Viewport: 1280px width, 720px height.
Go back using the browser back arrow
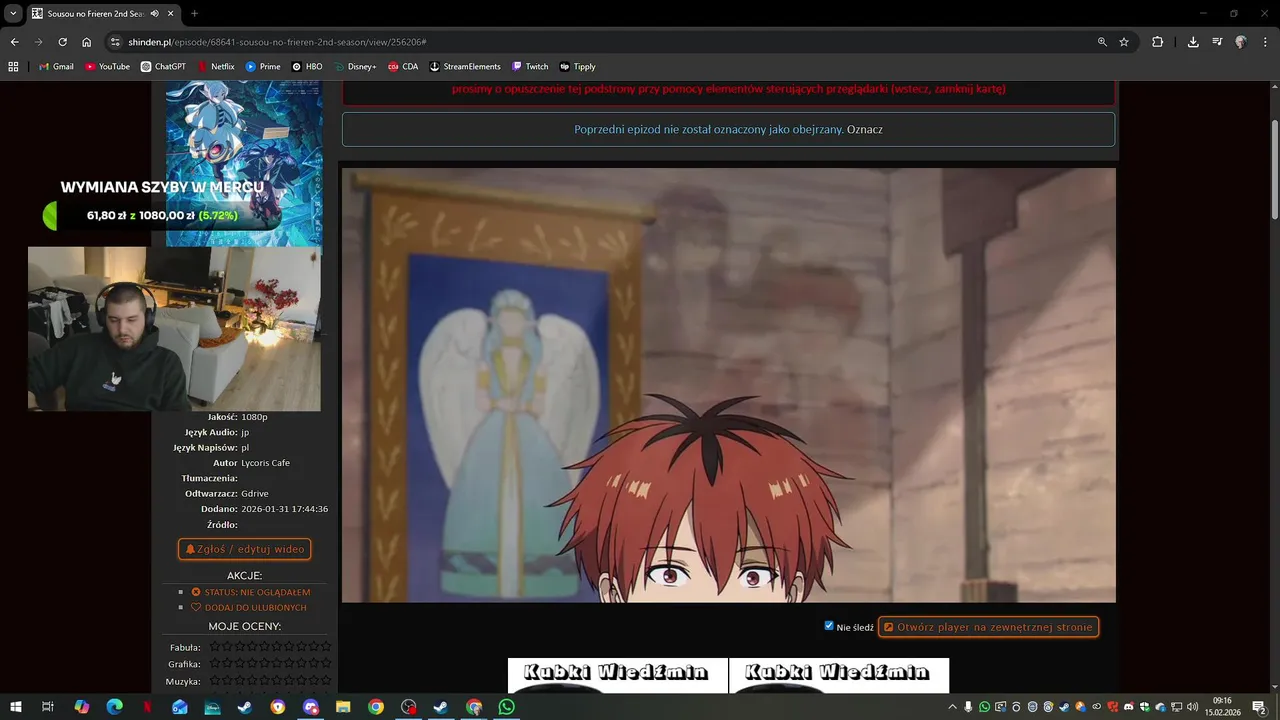14,42
